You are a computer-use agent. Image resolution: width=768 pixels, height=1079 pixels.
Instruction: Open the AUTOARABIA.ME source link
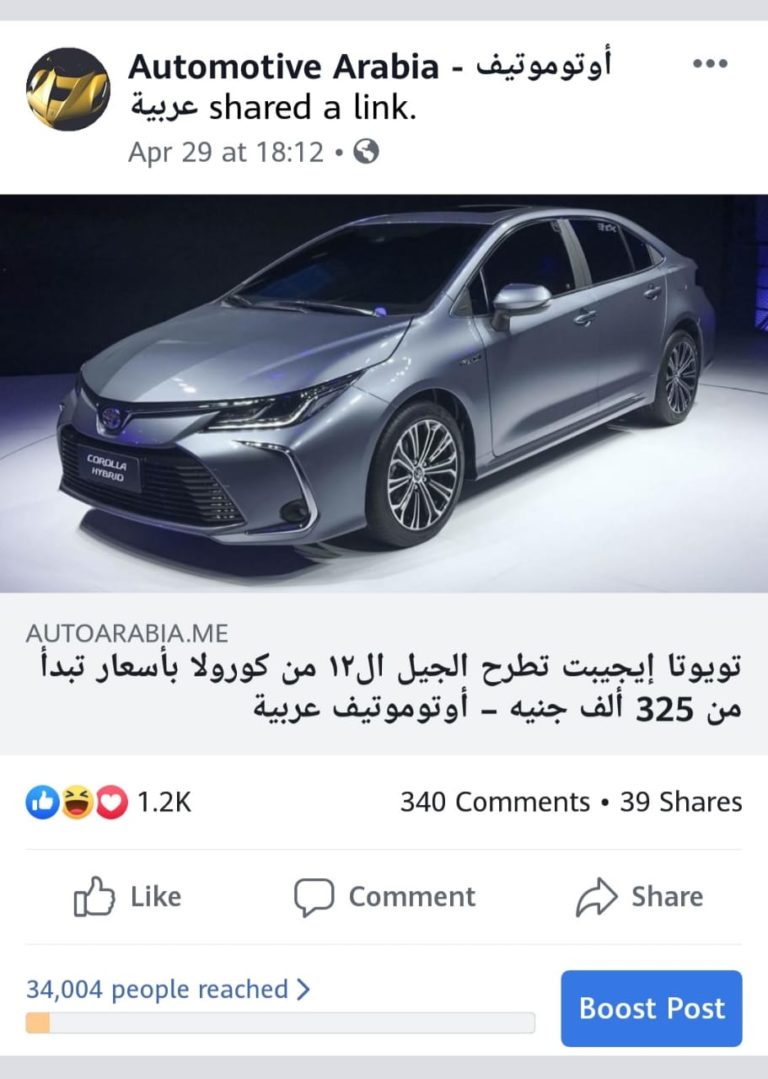pyautogui.click(x=127, y=633)
